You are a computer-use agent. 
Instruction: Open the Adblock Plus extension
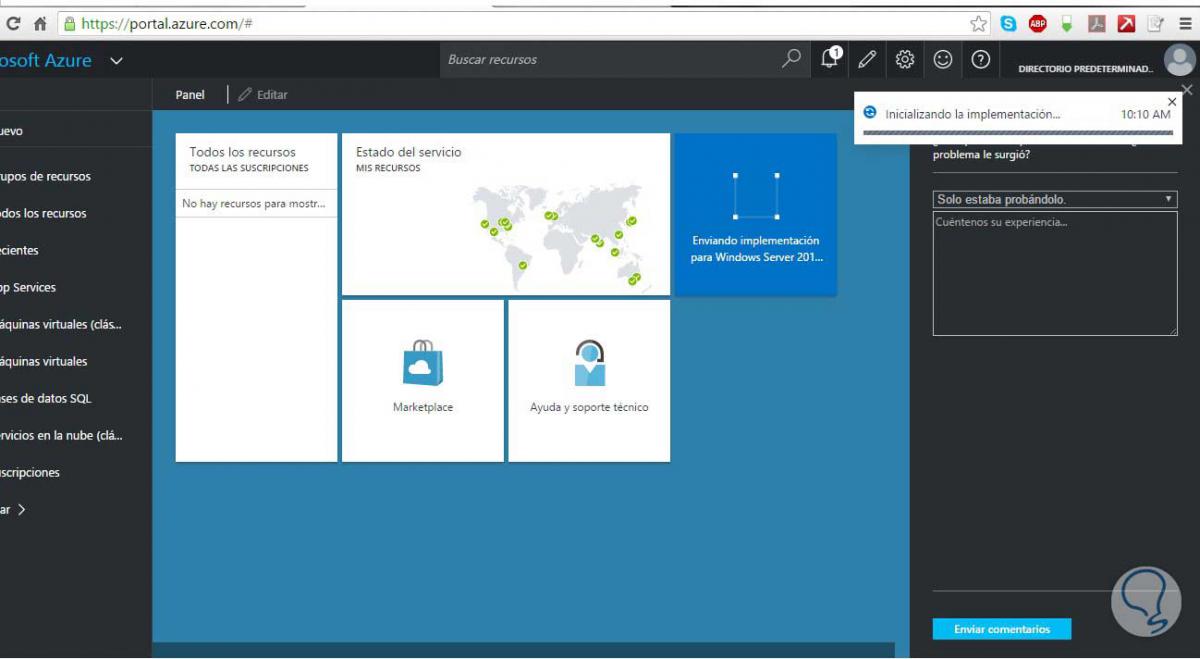(1038, 23)
